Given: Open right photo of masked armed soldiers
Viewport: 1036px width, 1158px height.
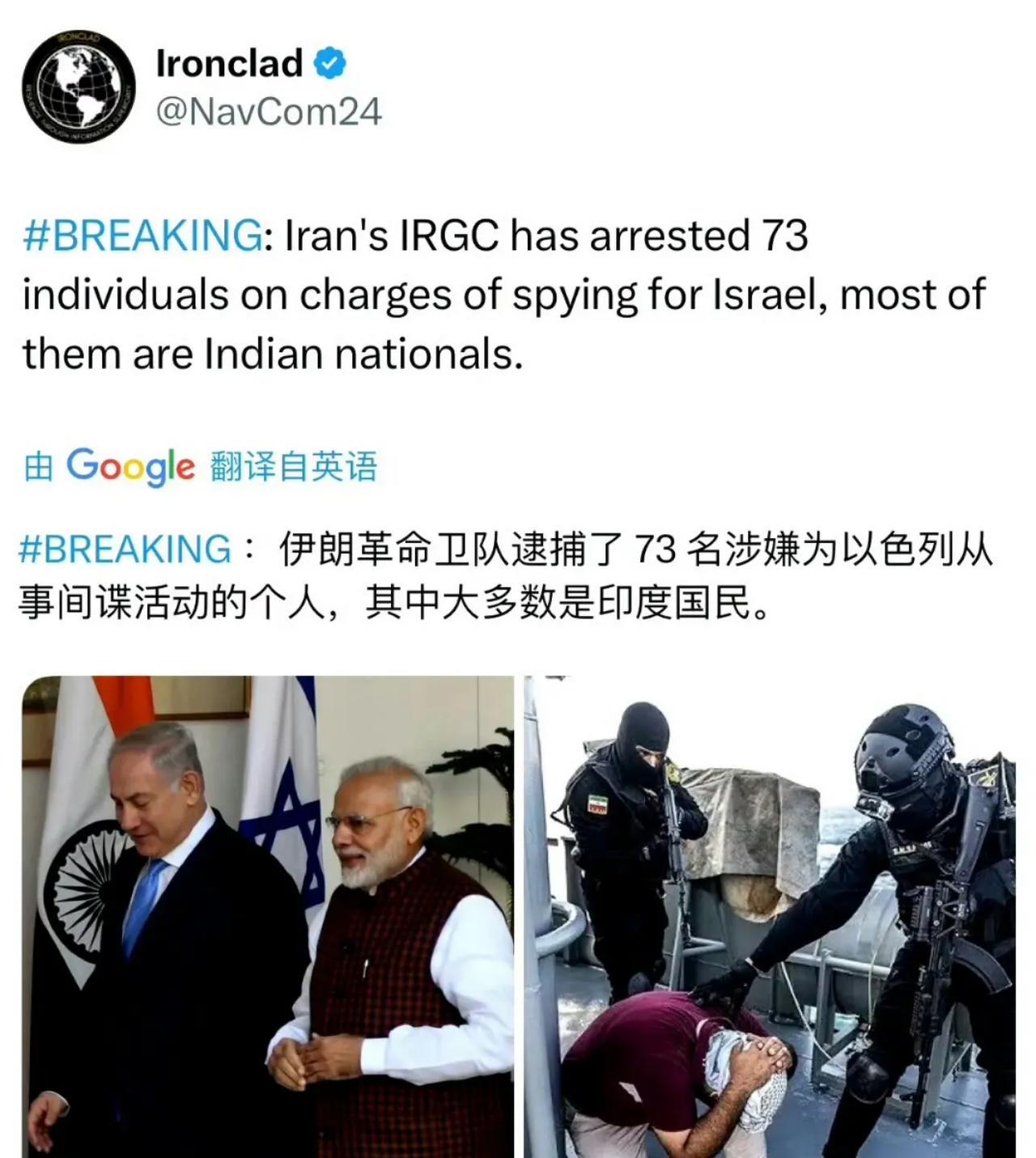Looking at the screenshot, I should click(x=770, y=916).
